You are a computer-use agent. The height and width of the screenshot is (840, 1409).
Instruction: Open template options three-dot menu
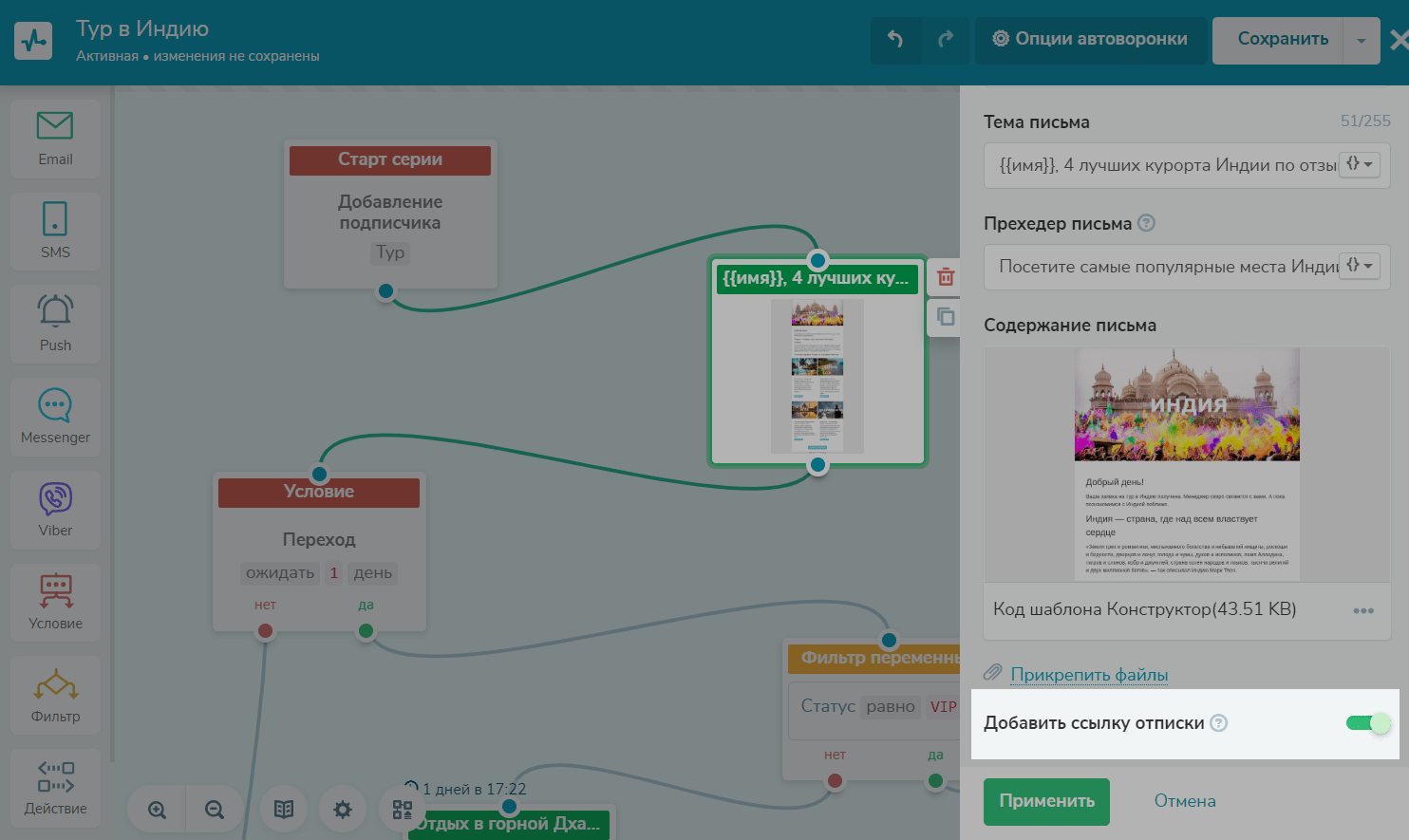(x=1363, y=610)
